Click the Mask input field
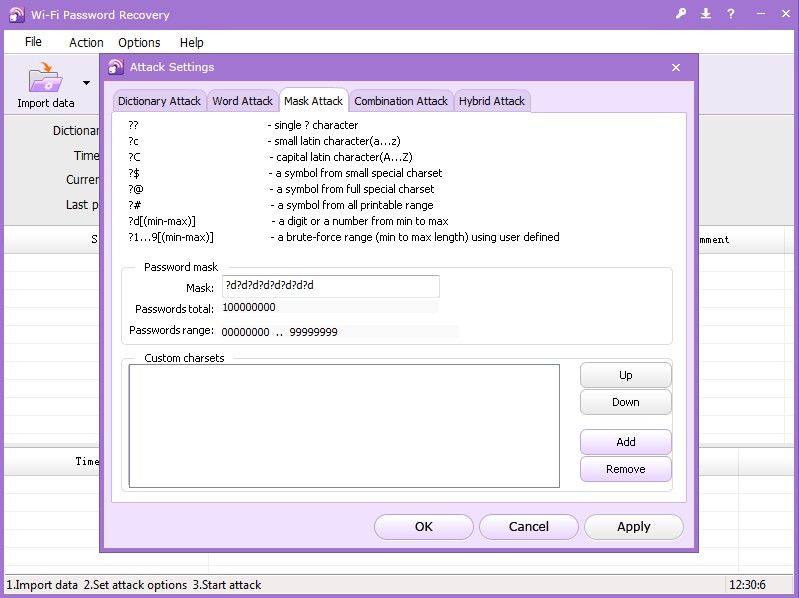The height and width of the screenshot is (598, 799). (331, 286)
